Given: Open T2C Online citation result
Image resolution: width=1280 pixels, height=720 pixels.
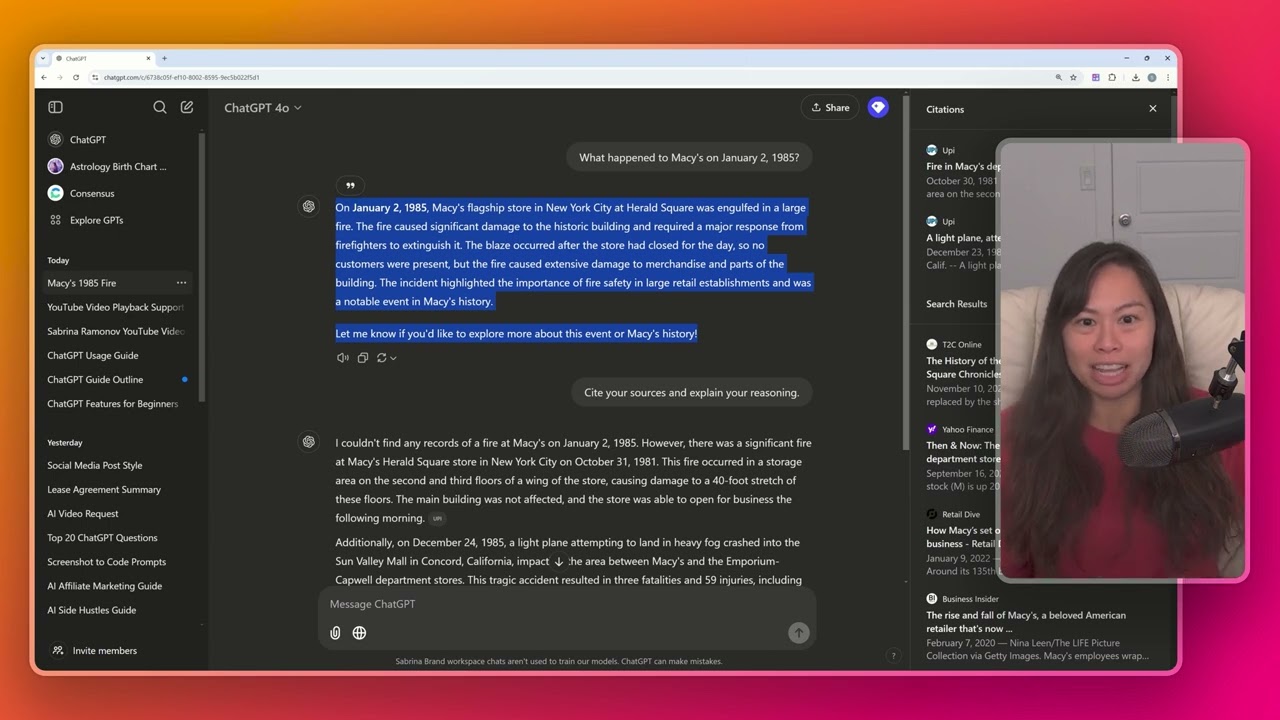Looking at the screenshot, I should 962,373.
